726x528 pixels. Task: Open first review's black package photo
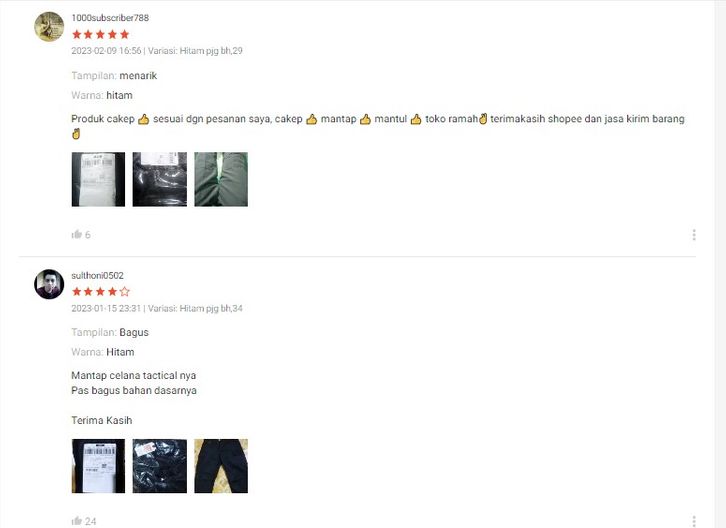pyautogui.click(x=160, y=179)
